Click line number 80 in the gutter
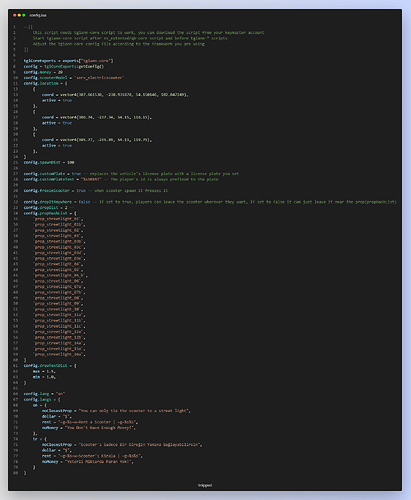Image resolution: width=411 pixels, height=500 pixels. click(15, 473)
